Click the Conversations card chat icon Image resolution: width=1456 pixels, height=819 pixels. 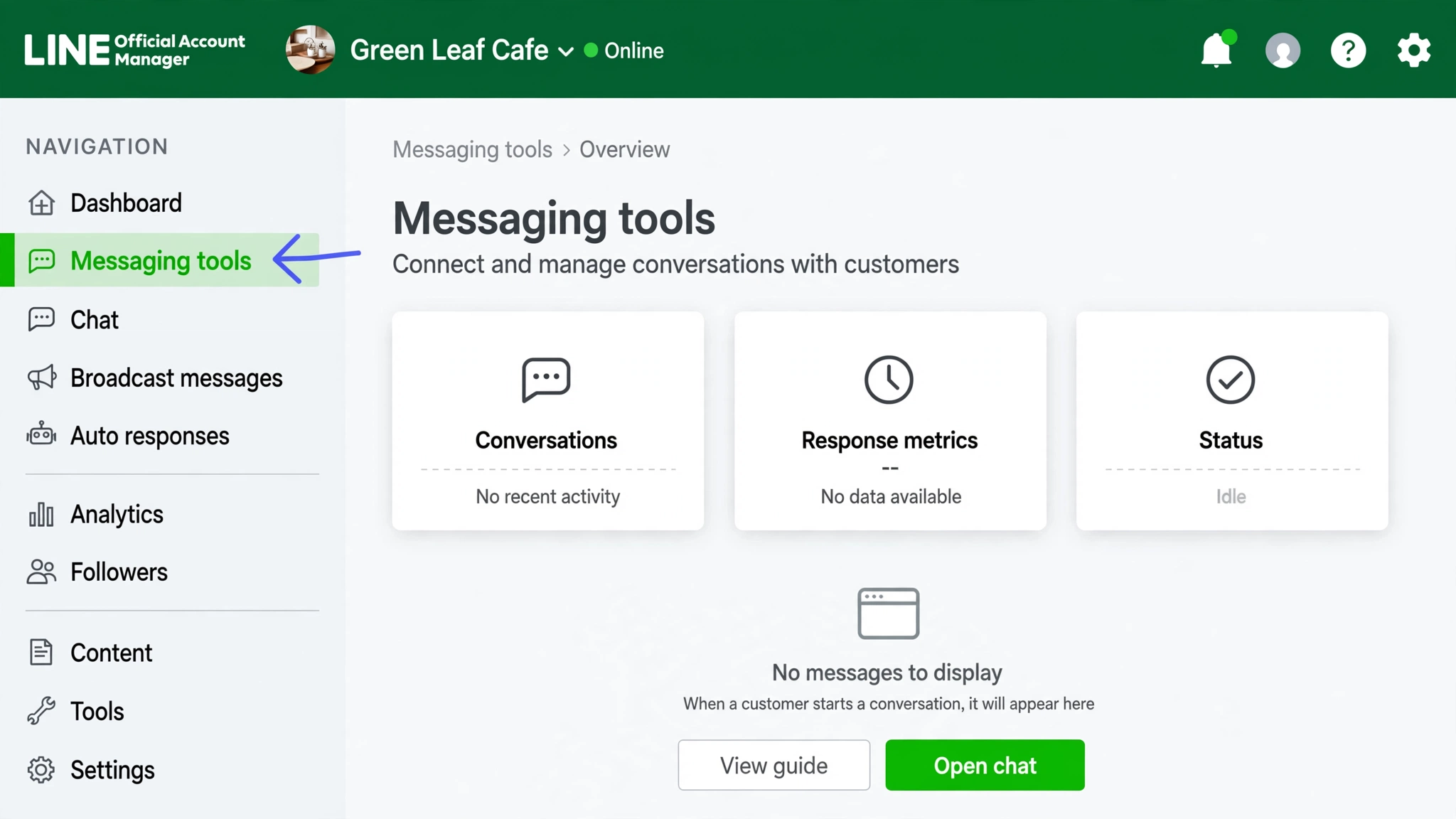(546, 380)
